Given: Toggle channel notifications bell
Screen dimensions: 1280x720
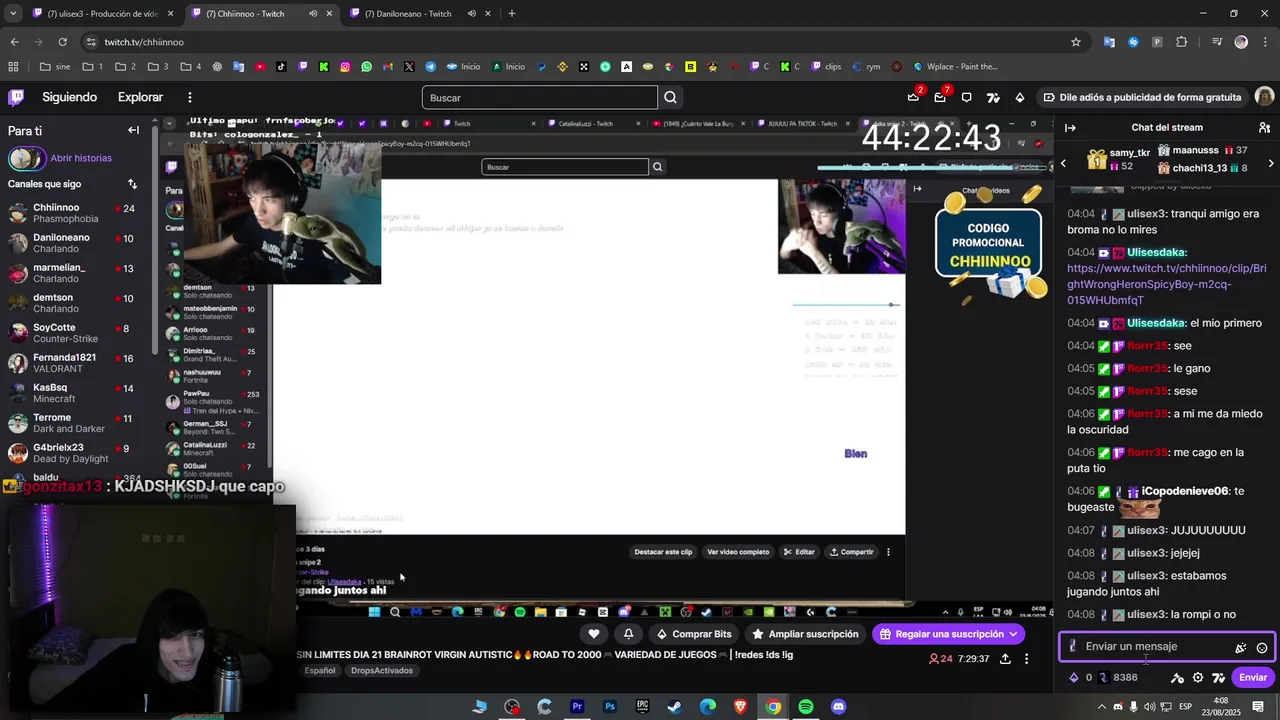Looking at the screenshot, I should click(628, 634).
